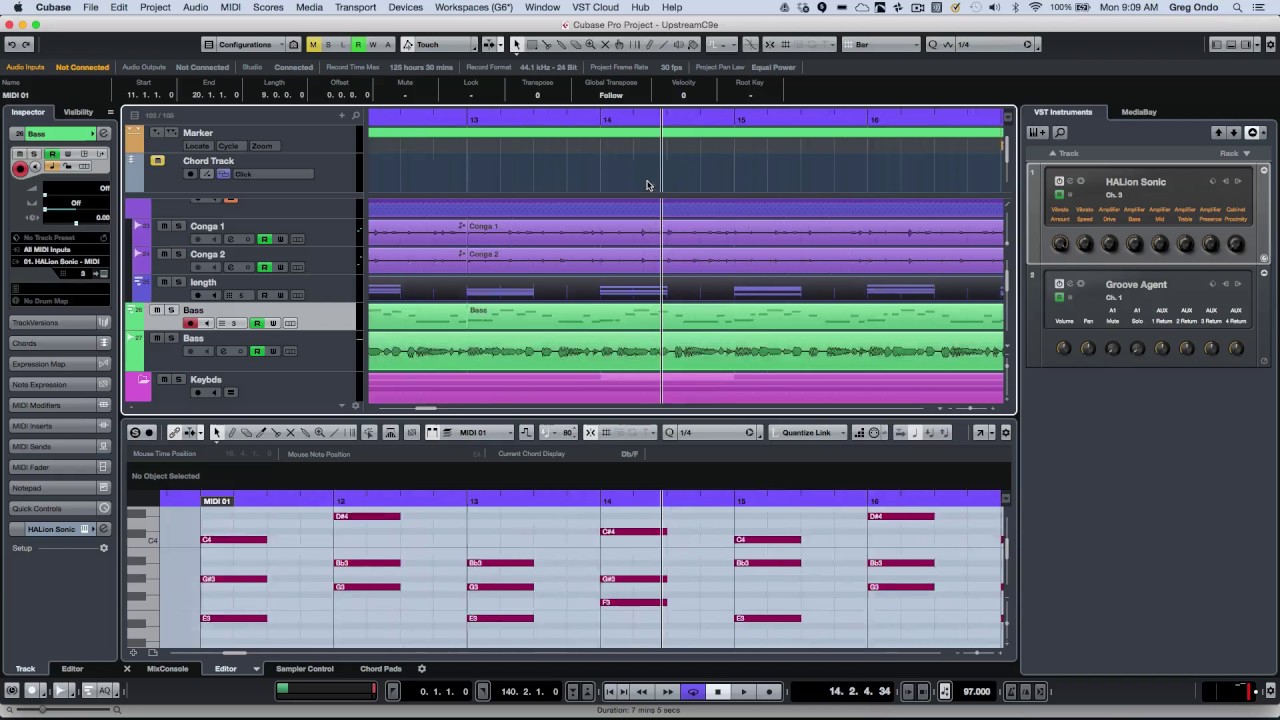The width and height of the screenshot is (1280, 720).
Task: Click the Solo Editor button in key editor
Action: pos(135,433)
